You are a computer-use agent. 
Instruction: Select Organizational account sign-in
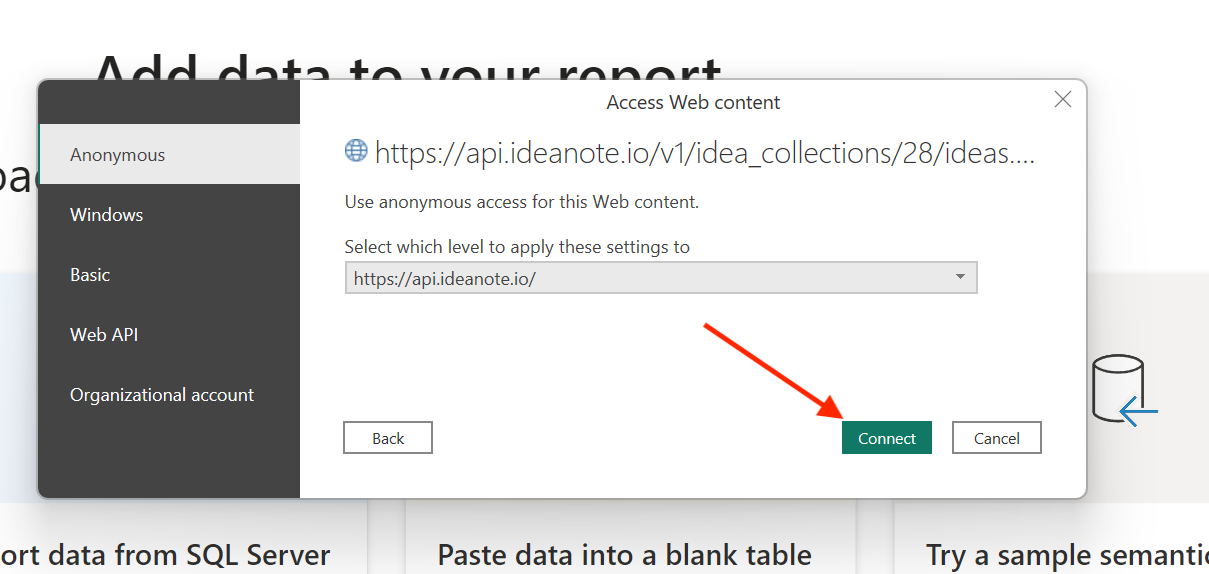(x=169, y=395)
